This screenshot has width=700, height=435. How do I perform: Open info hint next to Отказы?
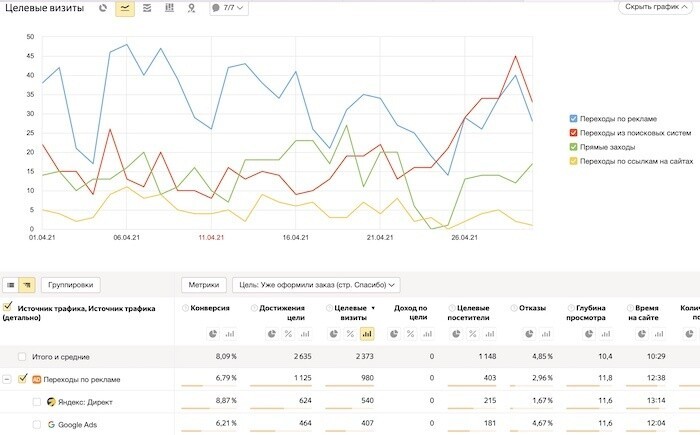(514, 308)
